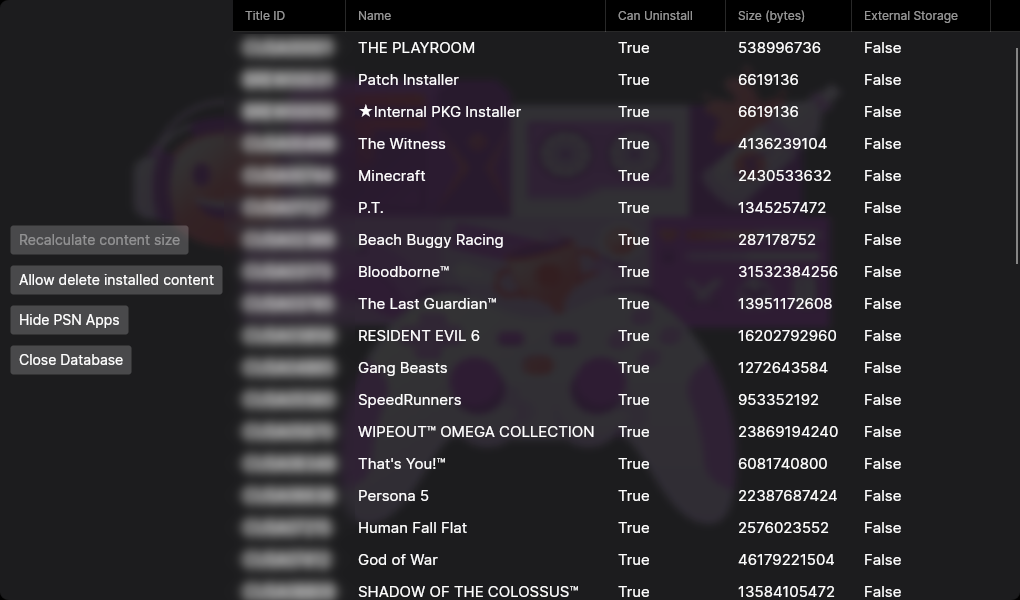This screenshot has width=1020, height=600.
Task: Select the God of War name cell
Action: pos(397,560)
